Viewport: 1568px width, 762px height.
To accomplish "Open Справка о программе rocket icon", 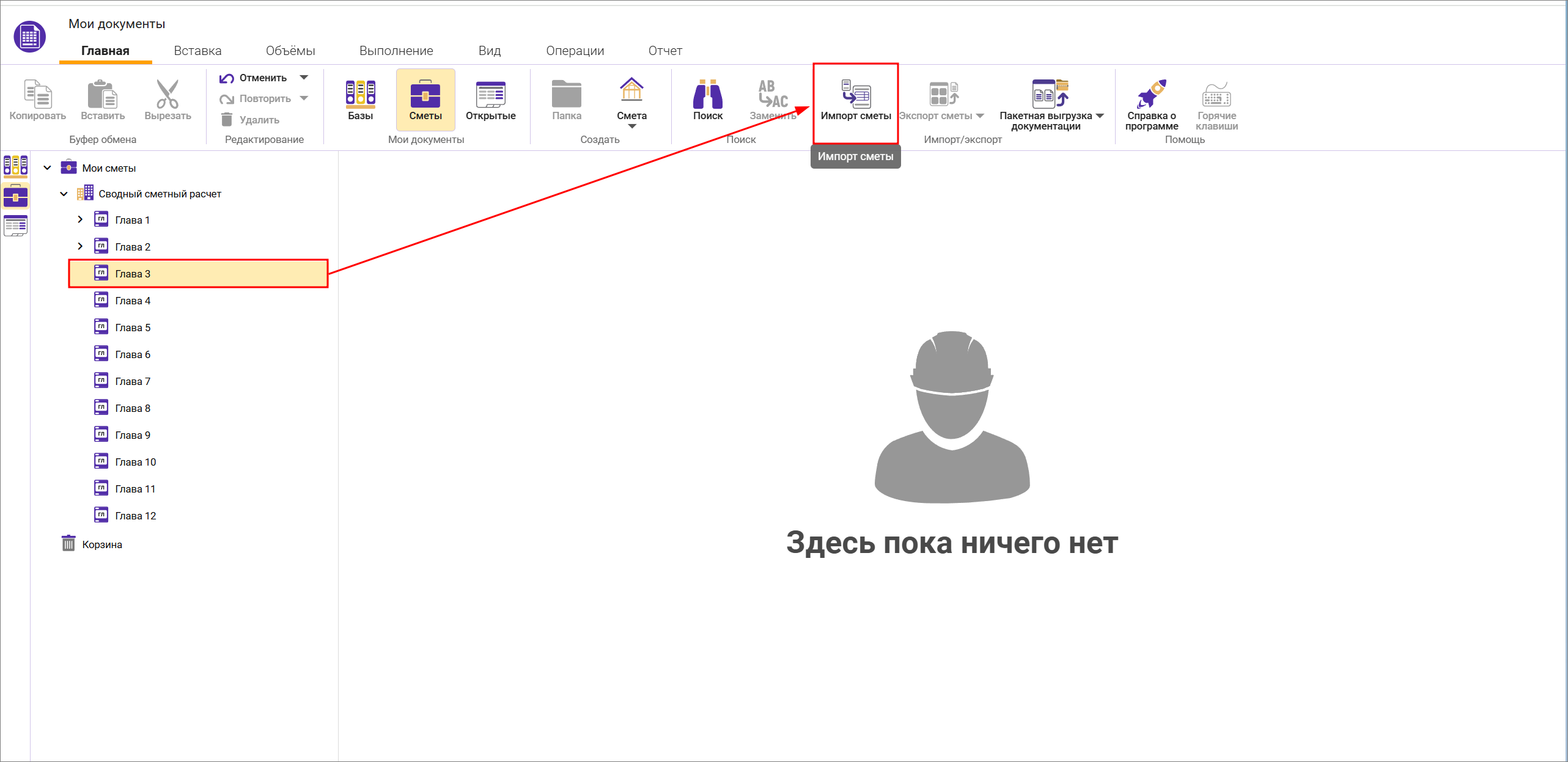I will 1151,95.
